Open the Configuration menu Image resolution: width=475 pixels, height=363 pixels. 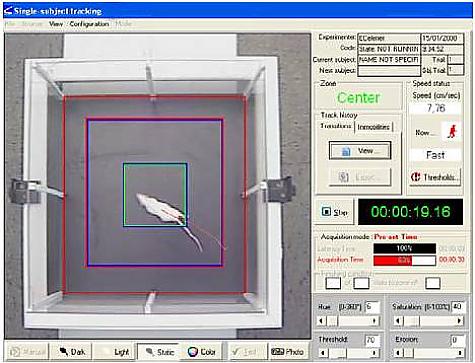pos(89,24)
